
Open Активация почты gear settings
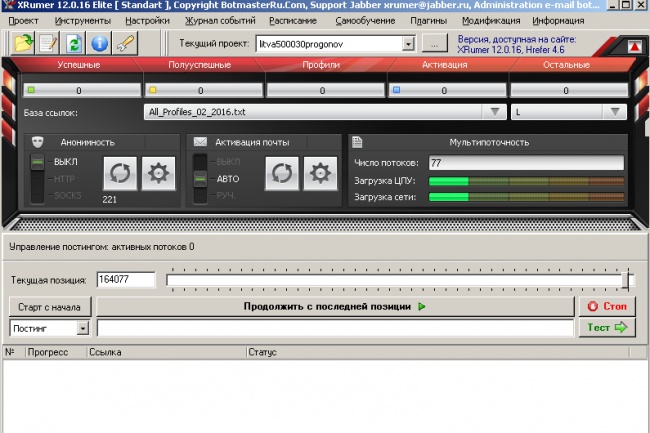tap(320, 173)
